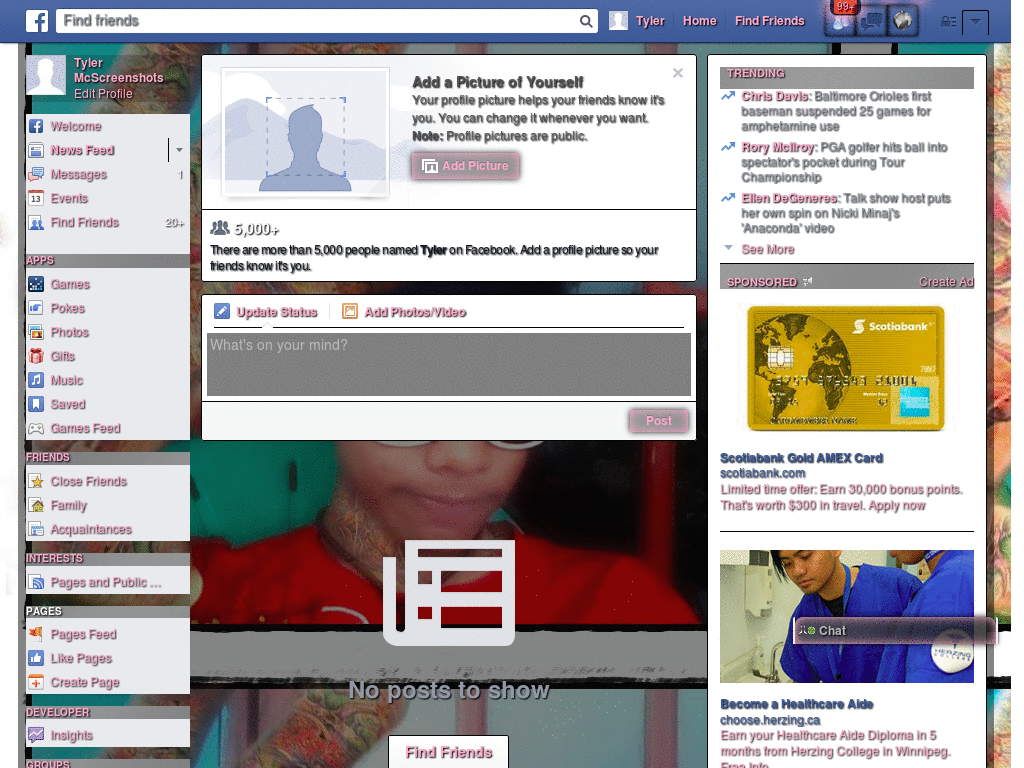
Task: Click the healthcare aide ad image
Action: [846, 616]
